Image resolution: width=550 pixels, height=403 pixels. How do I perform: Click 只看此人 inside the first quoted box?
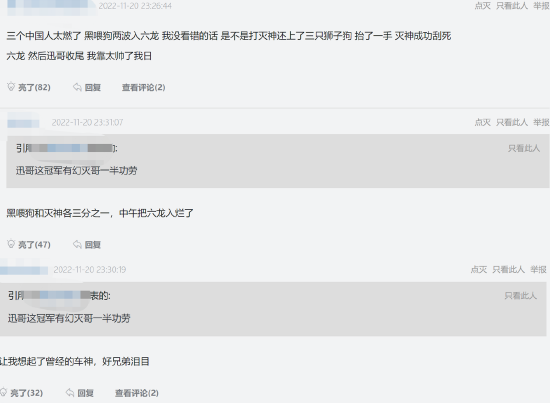[524, 148]
